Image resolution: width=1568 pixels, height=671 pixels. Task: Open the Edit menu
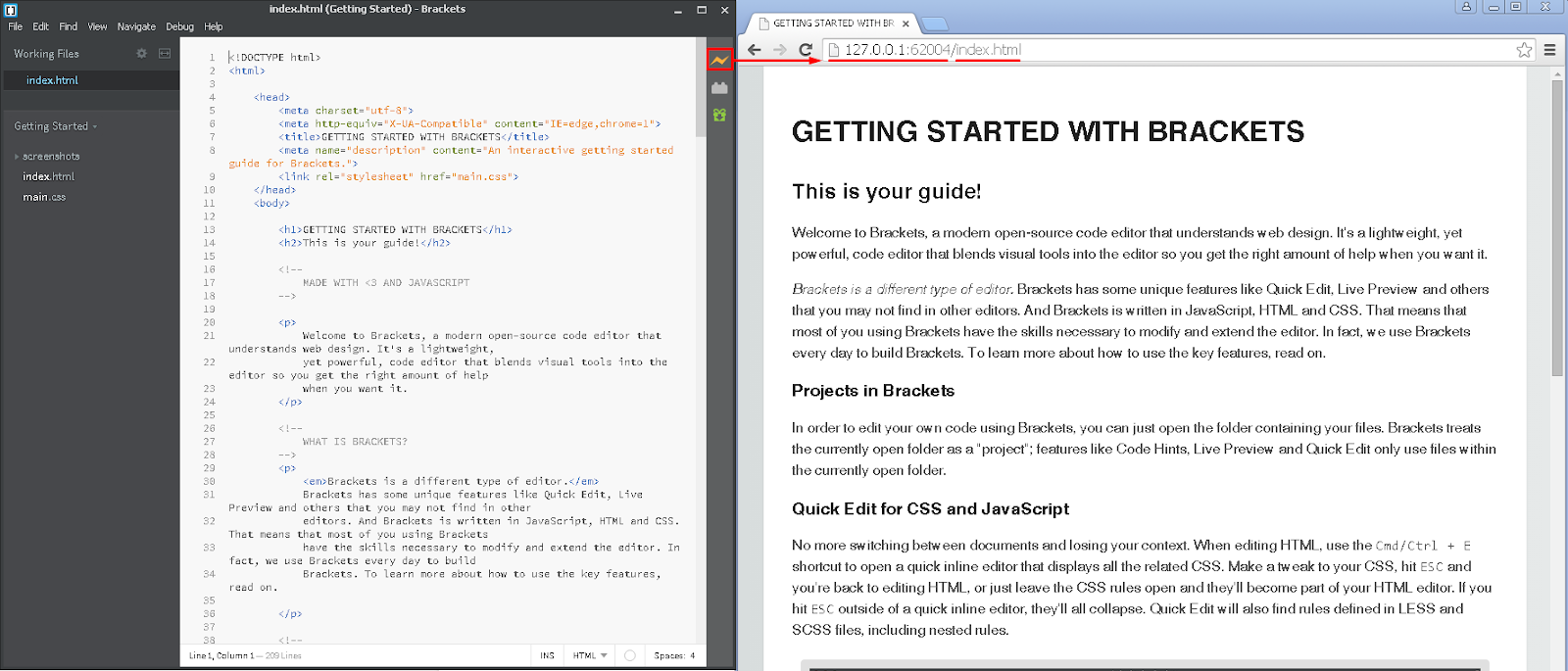coord(40,26)
